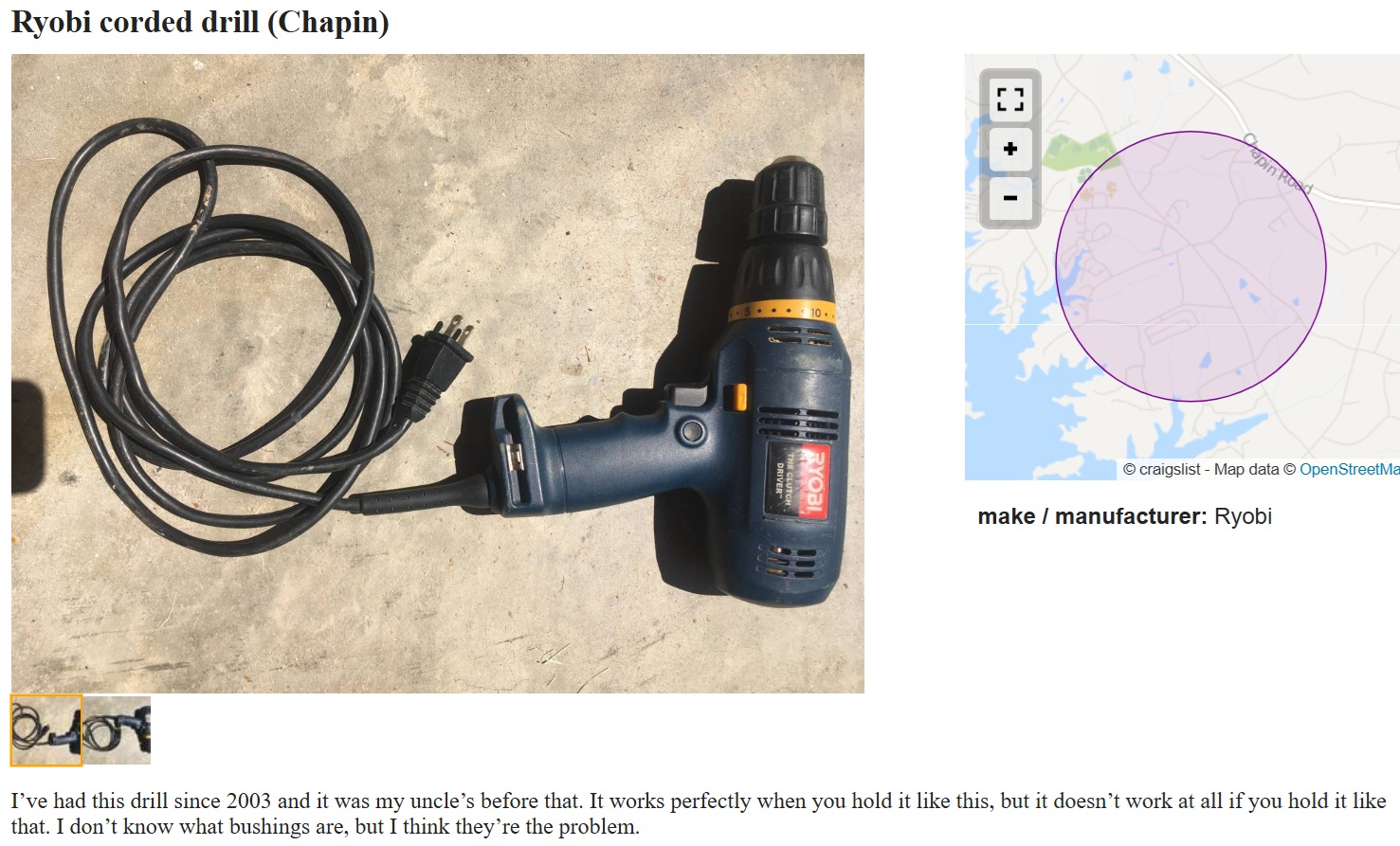Click the Ryobi manufacturer value
This screenshot has width=1400, height=846.
point(1243,516)
